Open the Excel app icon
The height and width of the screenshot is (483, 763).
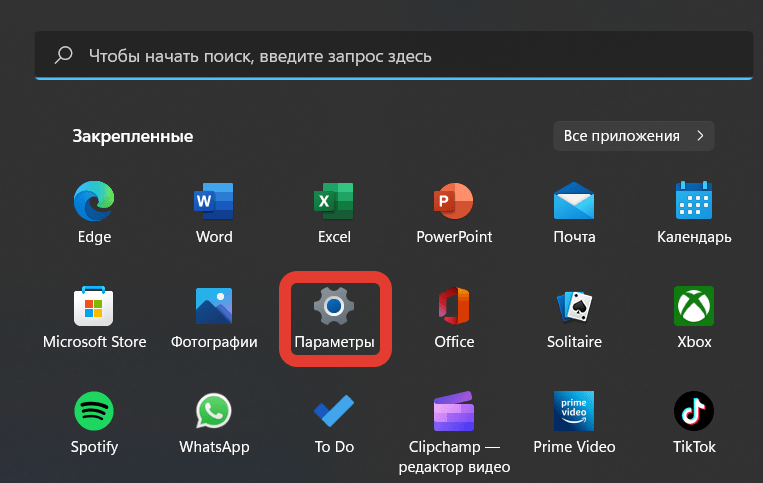(x=334, y=201)
